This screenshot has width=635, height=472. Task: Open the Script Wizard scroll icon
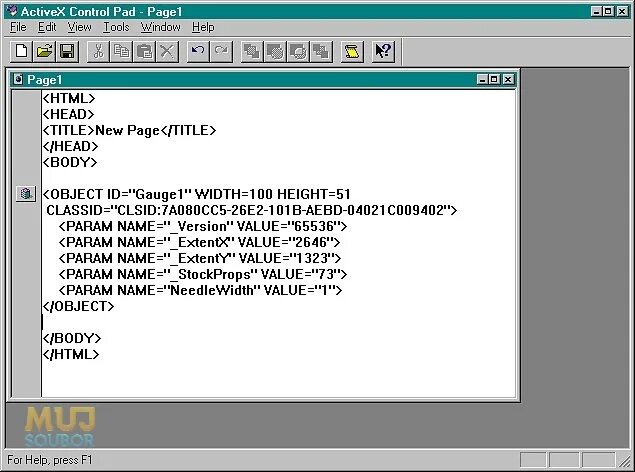(352, 51)
